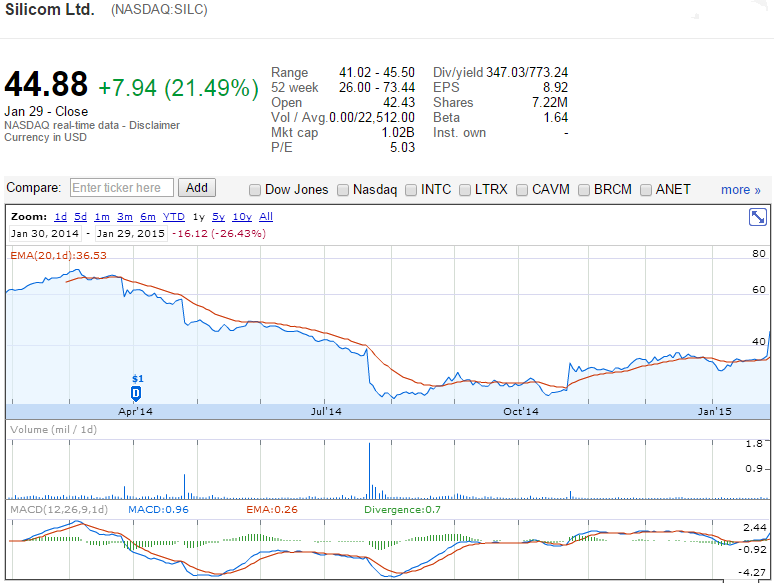Image resolution: width=774 pixels, height=583 pixels.
Task: Focus the Enter ticker here field
Action: tap(121, 188)
